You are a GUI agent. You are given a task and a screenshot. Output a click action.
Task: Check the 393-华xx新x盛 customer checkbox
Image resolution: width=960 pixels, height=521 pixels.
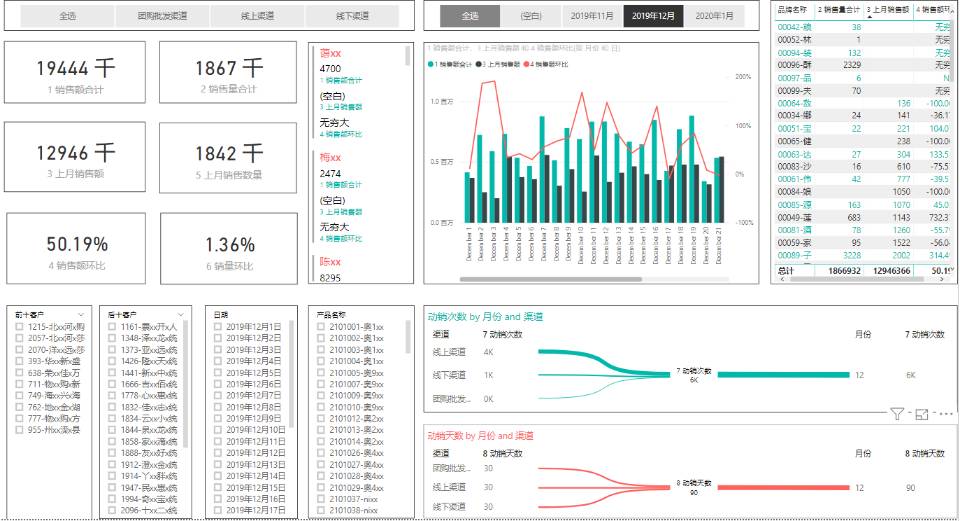(20, 361)
